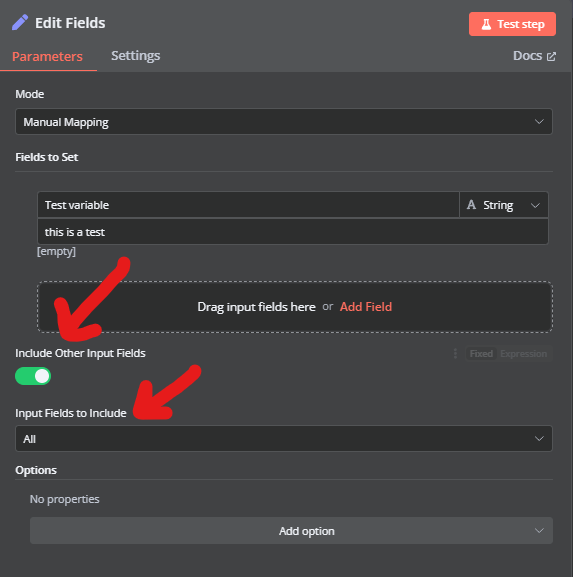Screen dimensions: 573x577
Task: Open the Manual Mapping mode dropdown
Action: [284, 121]
